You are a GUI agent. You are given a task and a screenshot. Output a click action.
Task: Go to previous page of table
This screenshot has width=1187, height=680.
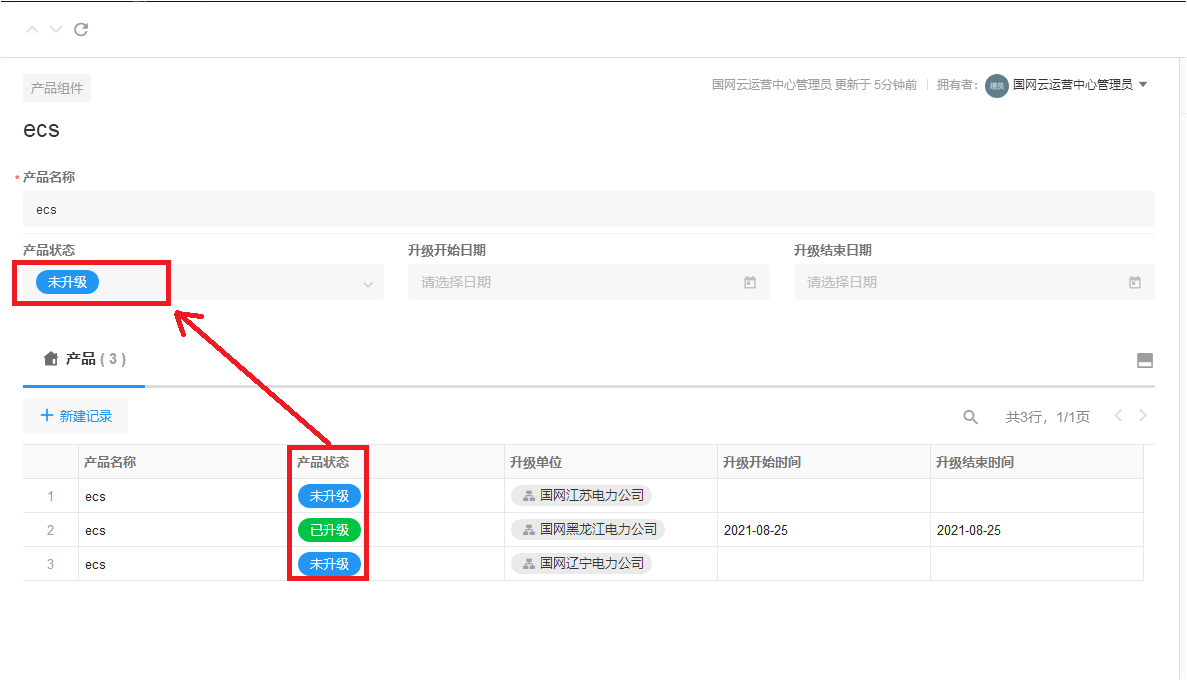pos(1119,416)
